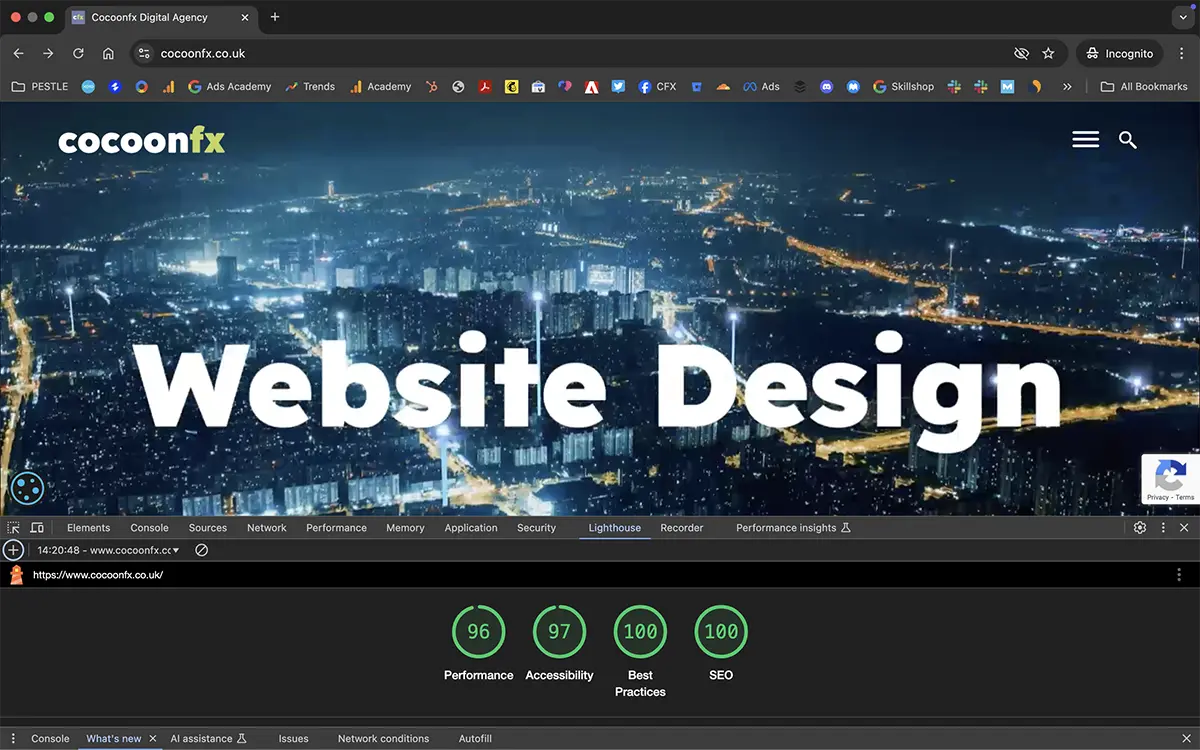
Task: Open DevTools settings gear
Action: point(1139,528)
